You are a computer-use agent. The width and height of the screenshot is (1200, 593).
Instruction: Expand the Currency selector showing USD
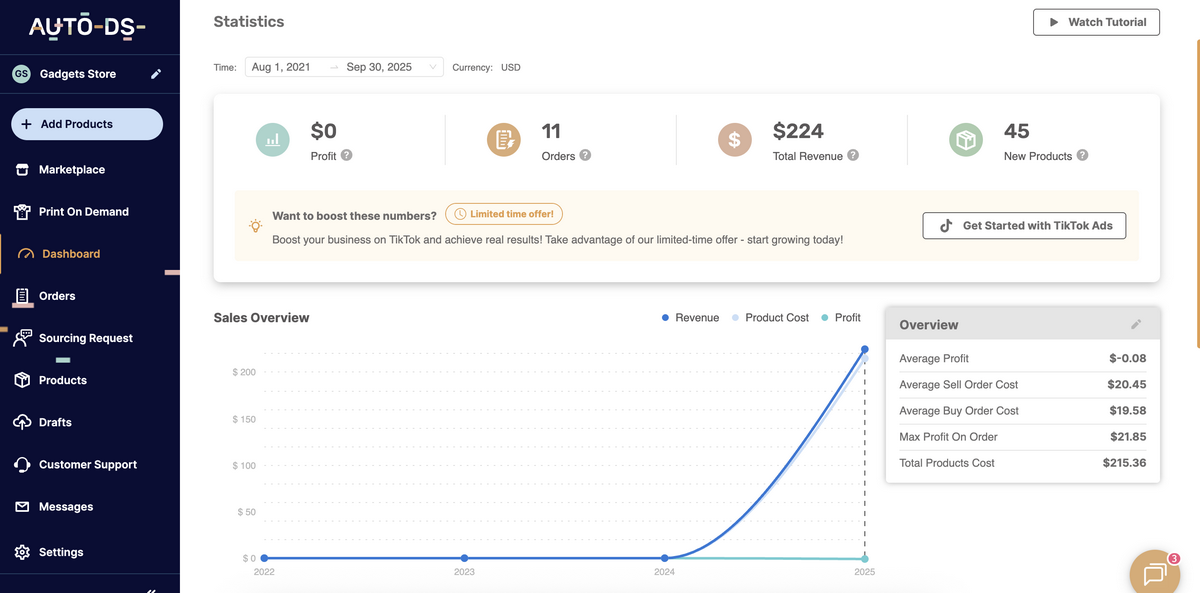(510, 67)
